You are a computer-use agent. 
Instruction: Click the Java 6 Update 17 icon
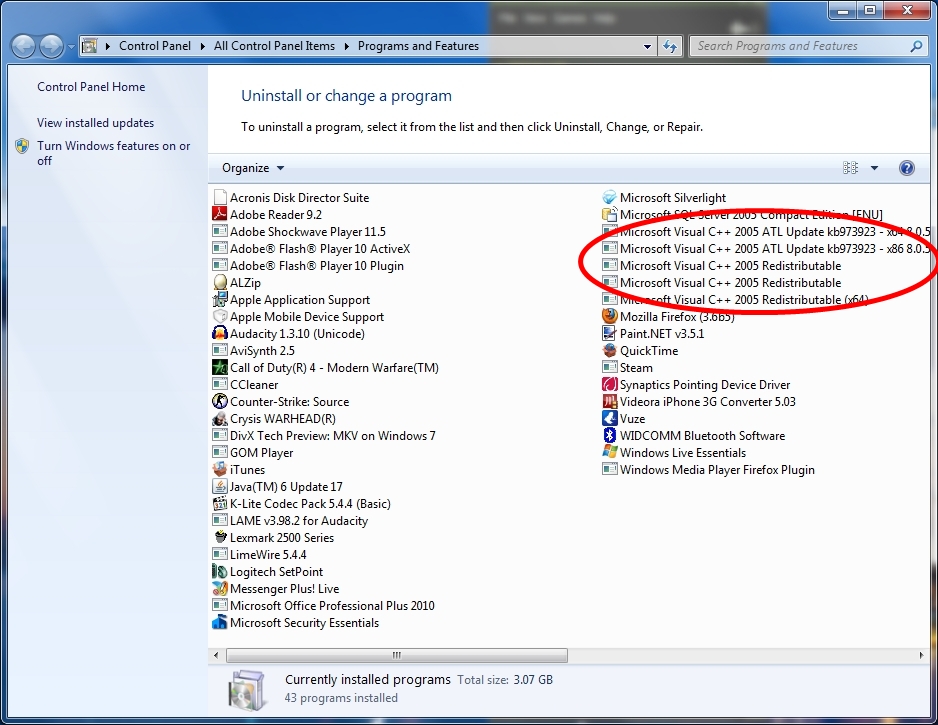(220, 486)
